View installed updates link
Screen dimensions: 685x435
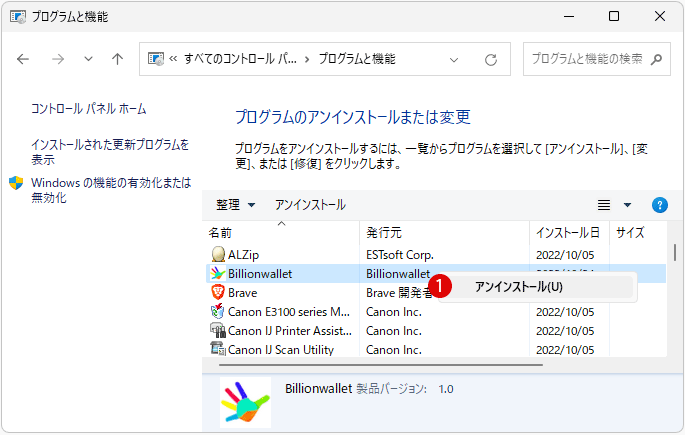110,152
